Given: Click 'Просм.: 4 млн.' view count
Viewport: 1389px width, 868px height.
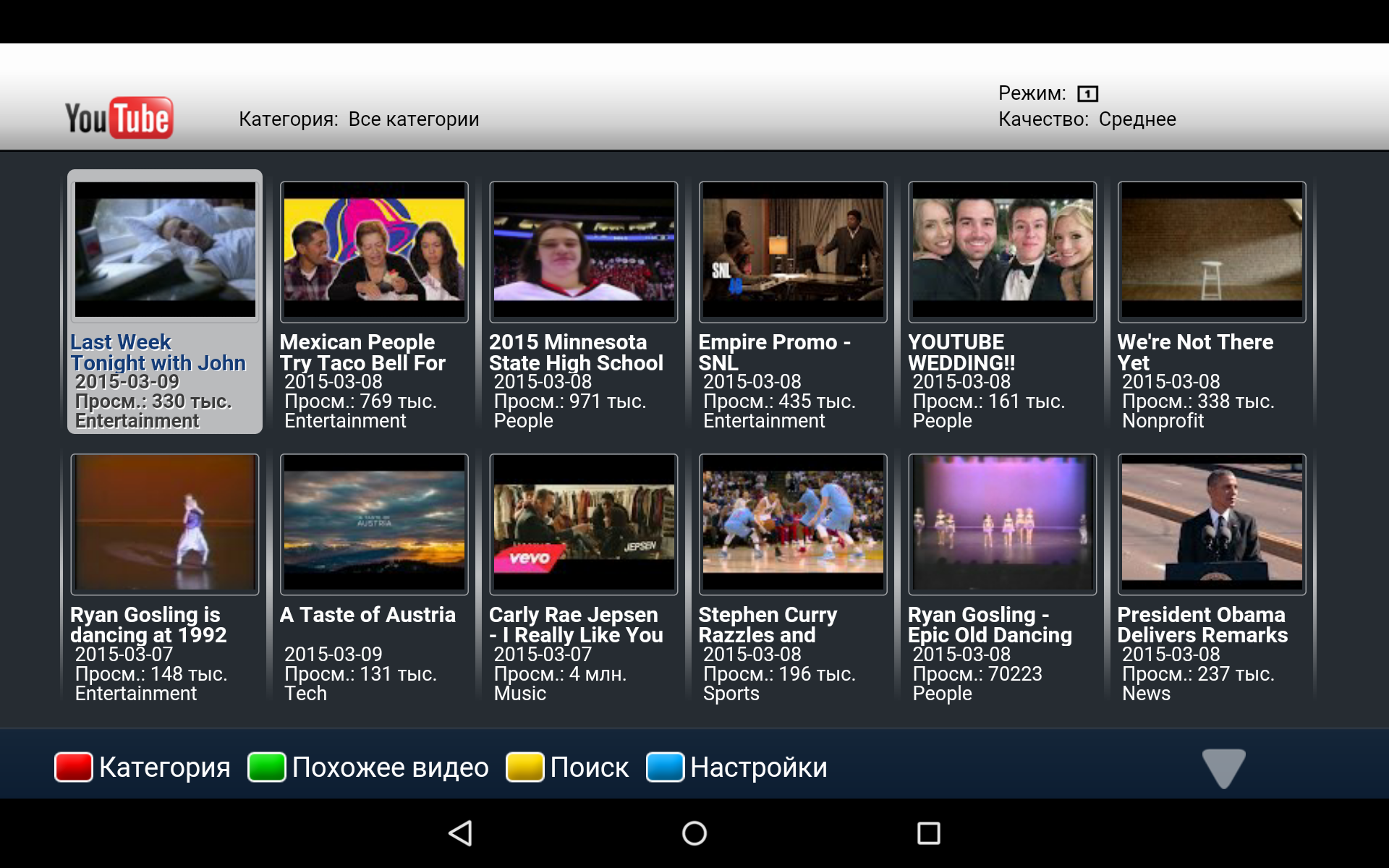Looking at the screenshot, I should [x=560, y=674].
